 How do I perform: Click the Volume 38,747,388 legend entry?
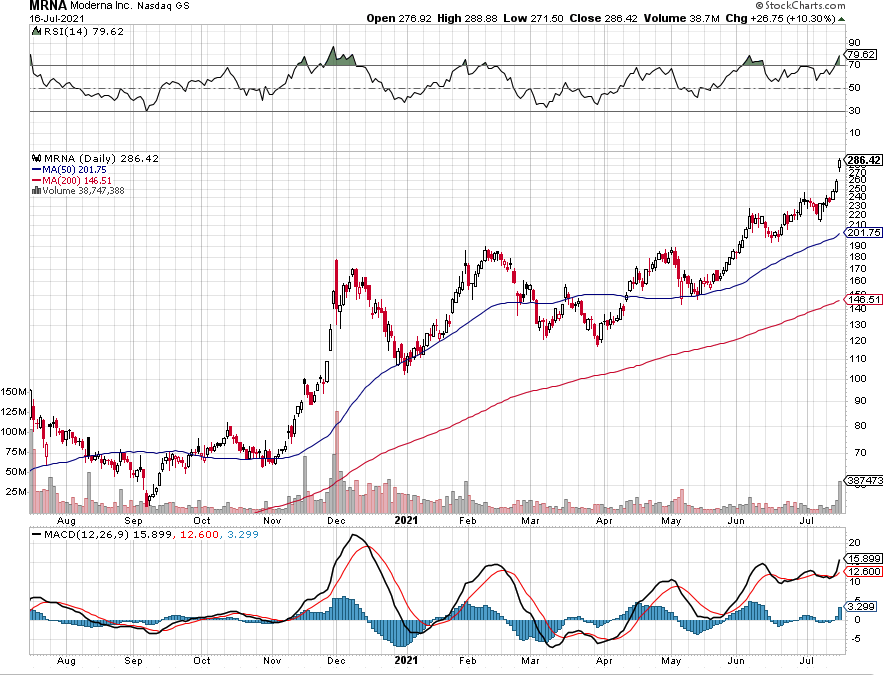pos(83,191)
